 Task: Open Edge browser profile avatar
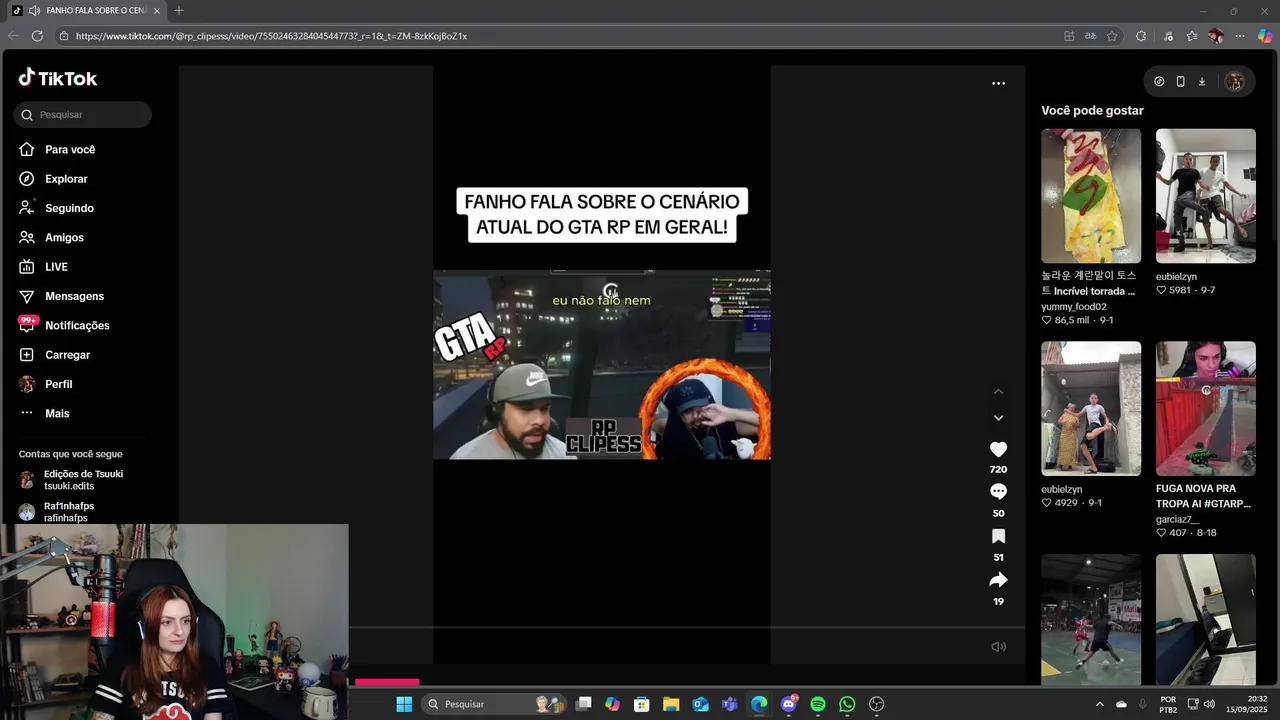pyautogui.click(x=1216, y=36)
